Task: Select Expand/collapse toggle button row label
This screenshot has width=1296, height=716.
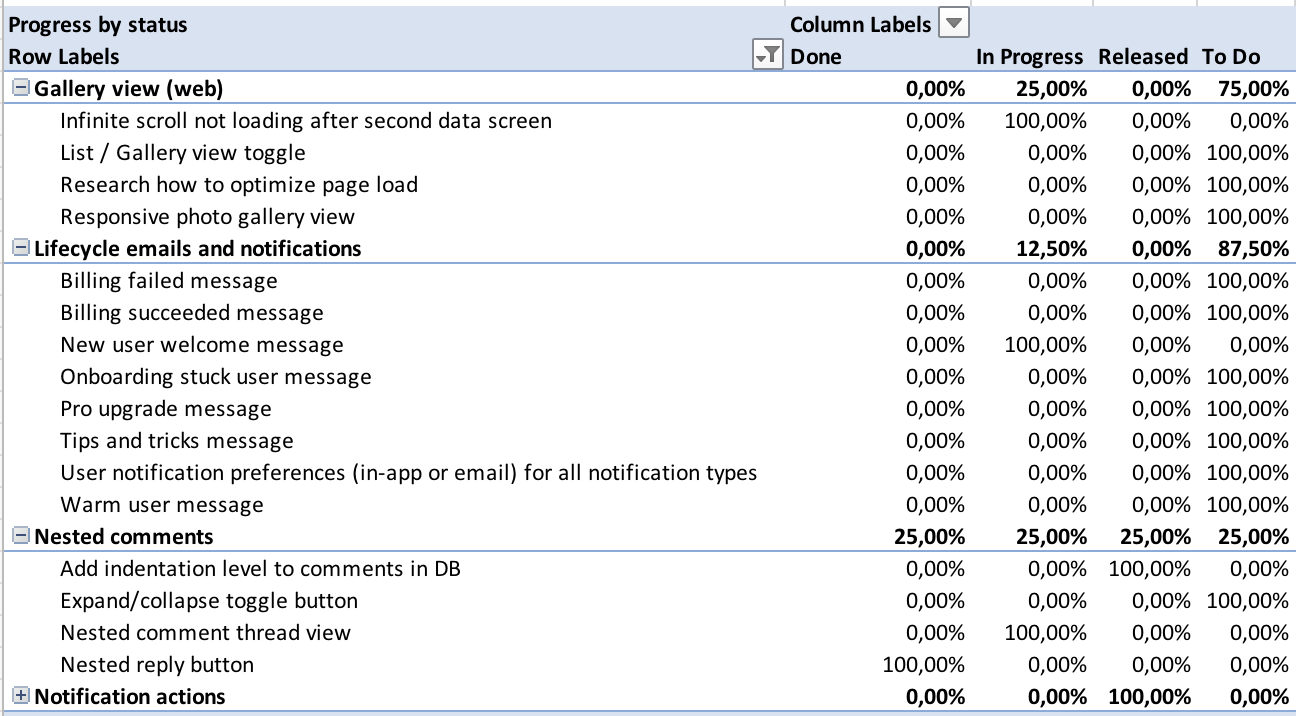Action: (x=209, y=601)
